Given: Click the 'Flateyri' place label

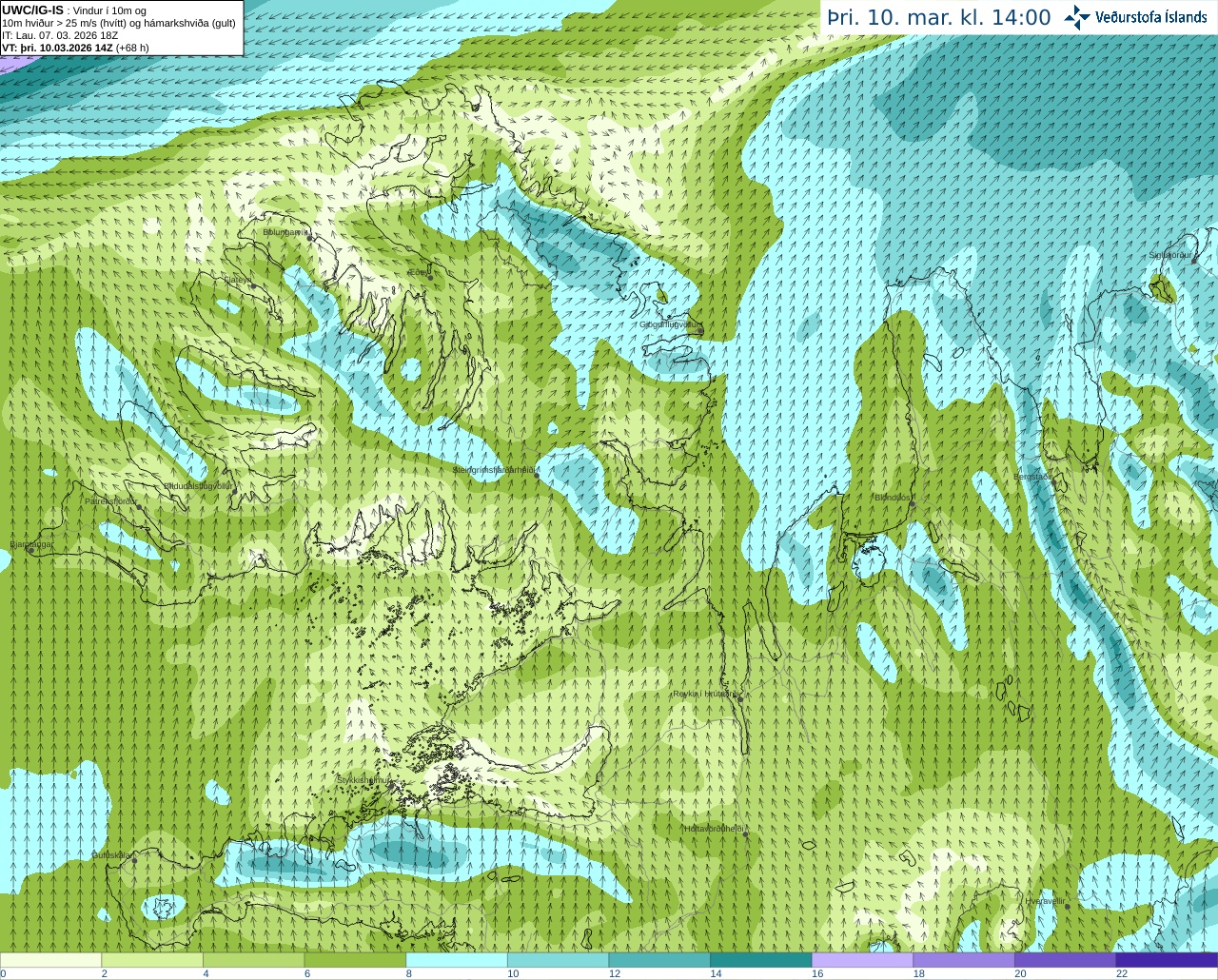Looking at the screenshot, I should click(238, 280).
